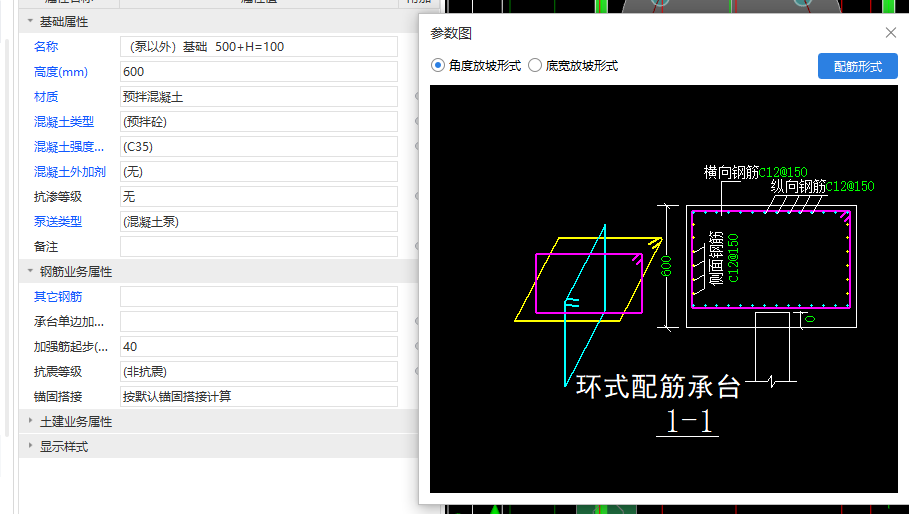Click the 配筋形式 button

tap(857, 67)
